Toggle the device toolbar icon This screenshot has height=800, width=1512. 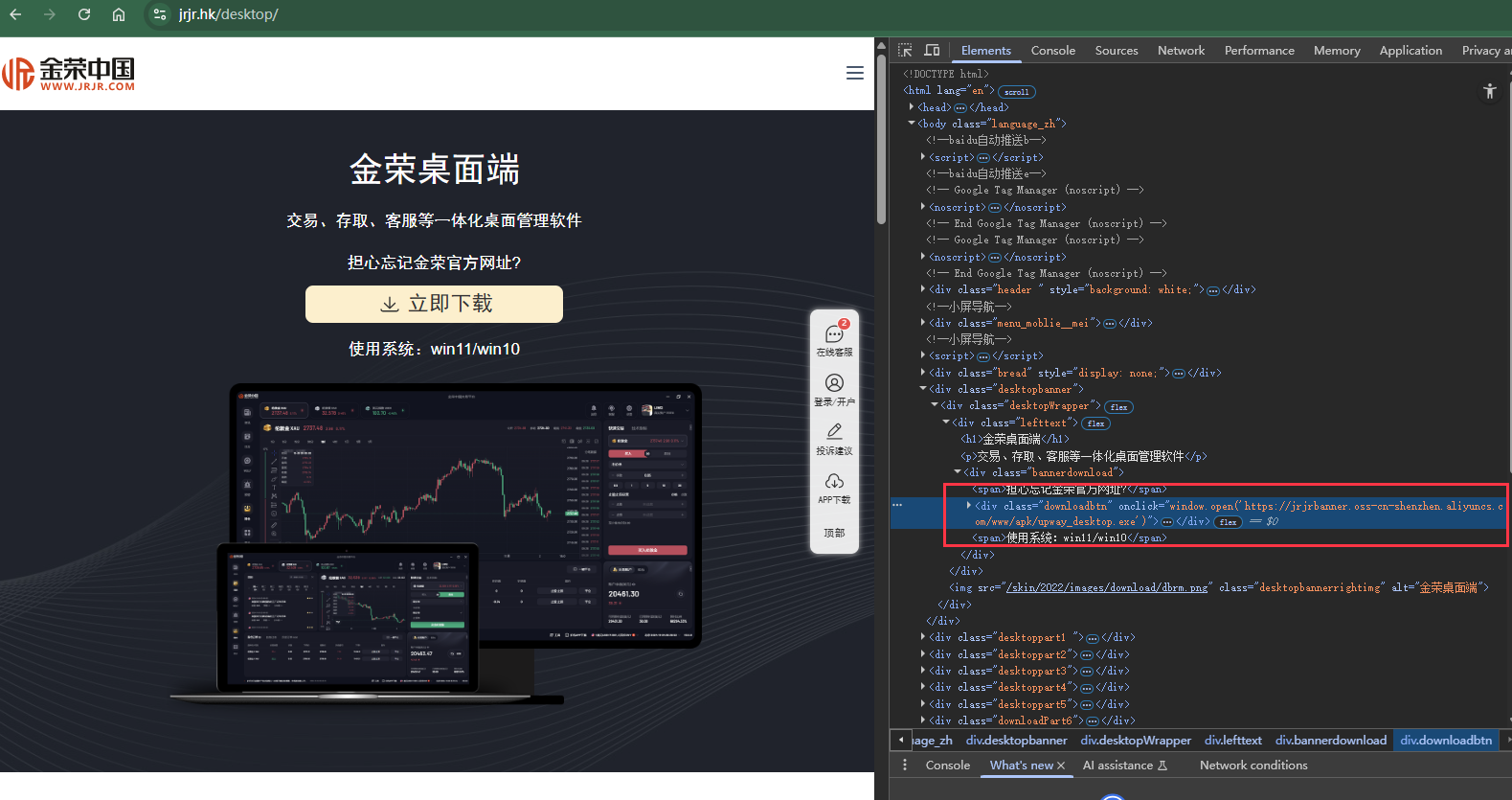click(x=932, y=50)
